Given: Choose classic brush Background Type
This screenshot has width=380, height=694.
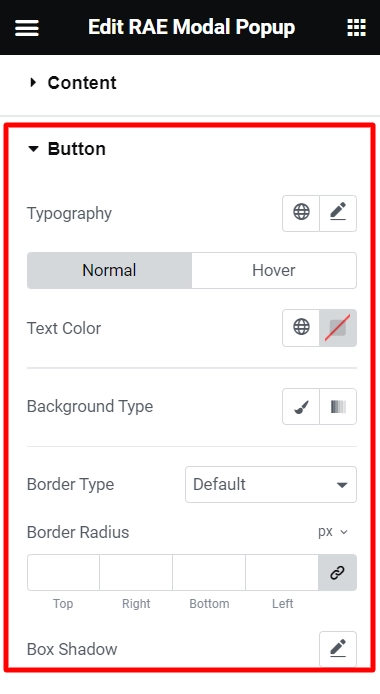Looking at the screenshot, I should click(x=301, y=406).
